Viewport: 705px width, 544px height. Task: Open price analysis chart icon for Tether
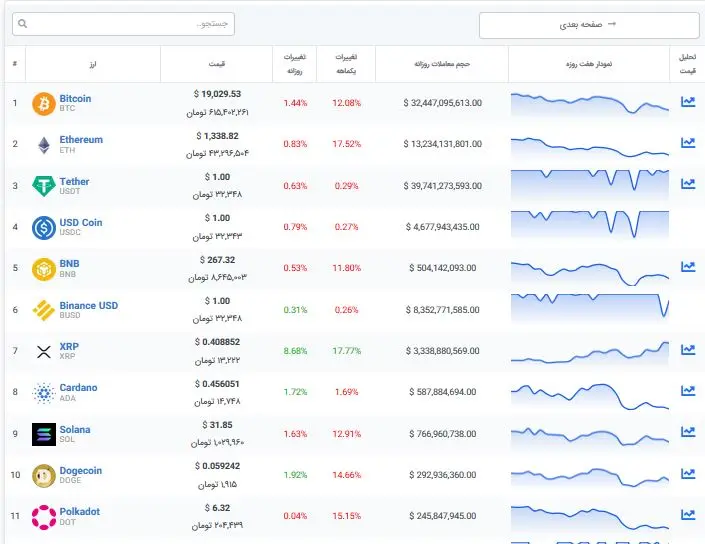(688, 183)
